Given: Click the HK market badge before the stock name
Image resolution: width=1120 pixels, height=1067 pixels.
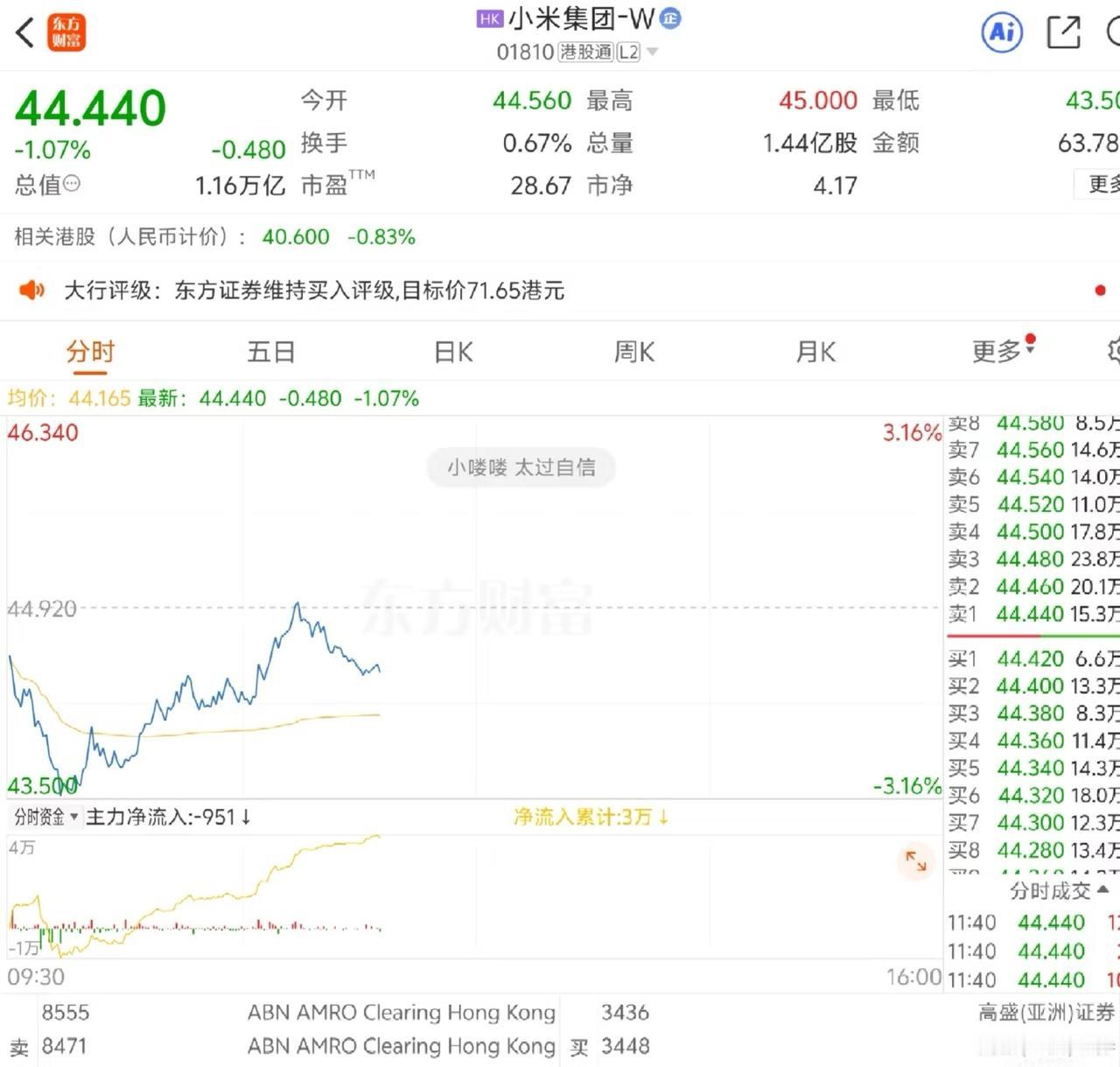Looking at the screenshot, I should (x=489, y=18).
